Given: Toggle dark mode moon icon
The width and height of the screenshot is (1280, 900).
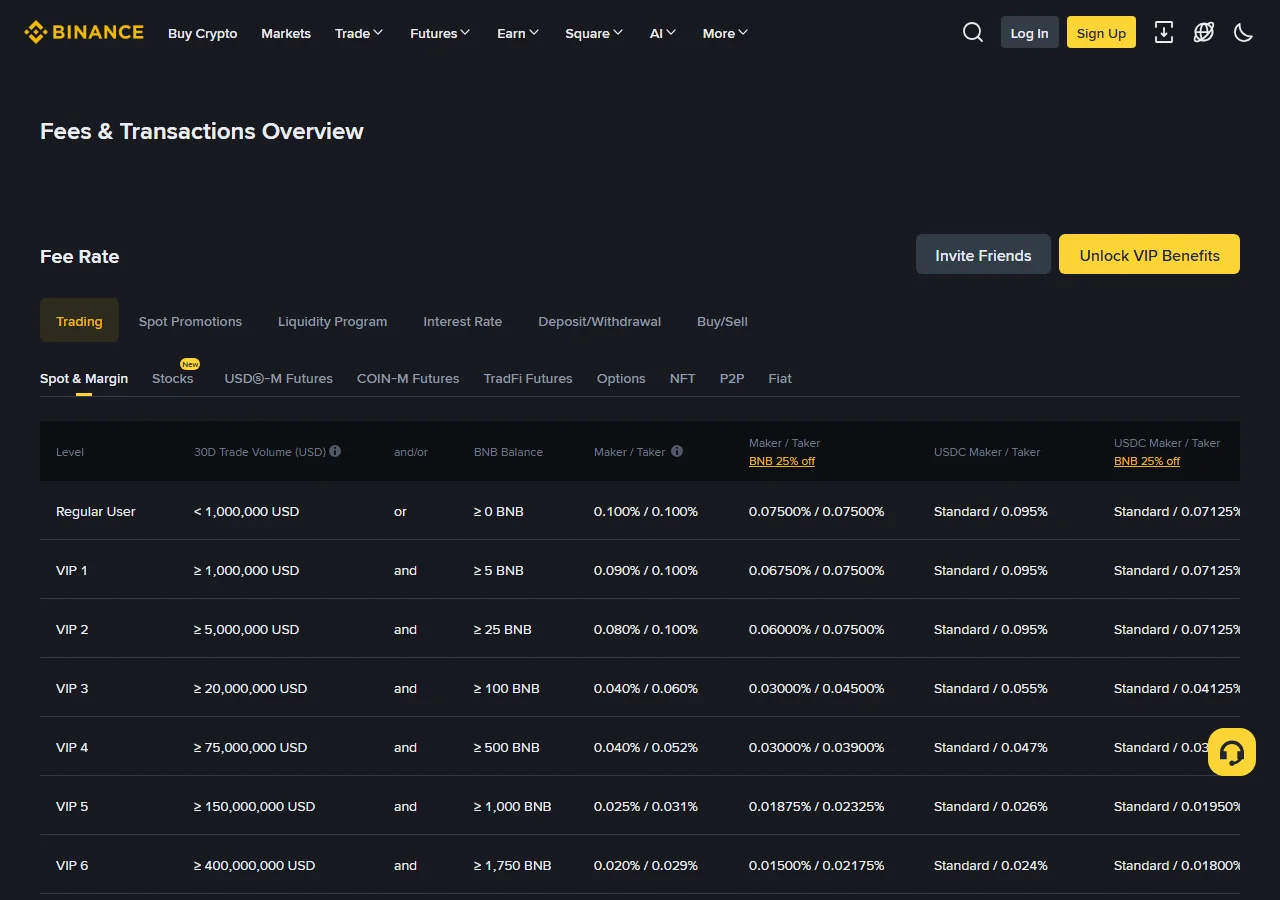Looking at the screenshot, I should (1244, 32).
